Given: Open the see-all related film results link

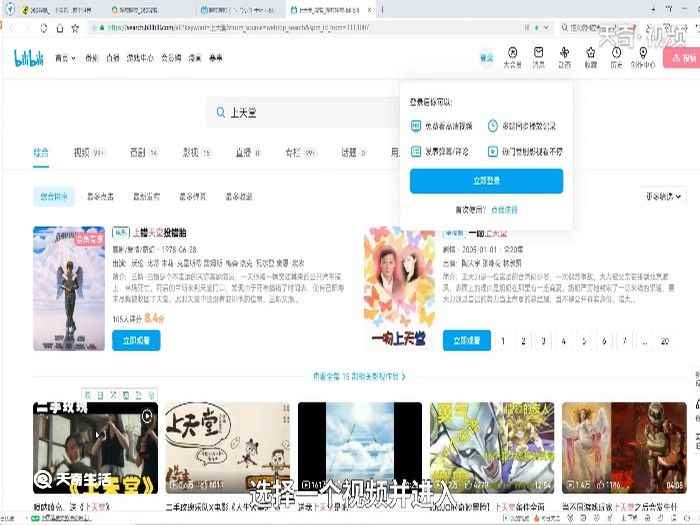Looking at the screenshot, I should 359,377.
